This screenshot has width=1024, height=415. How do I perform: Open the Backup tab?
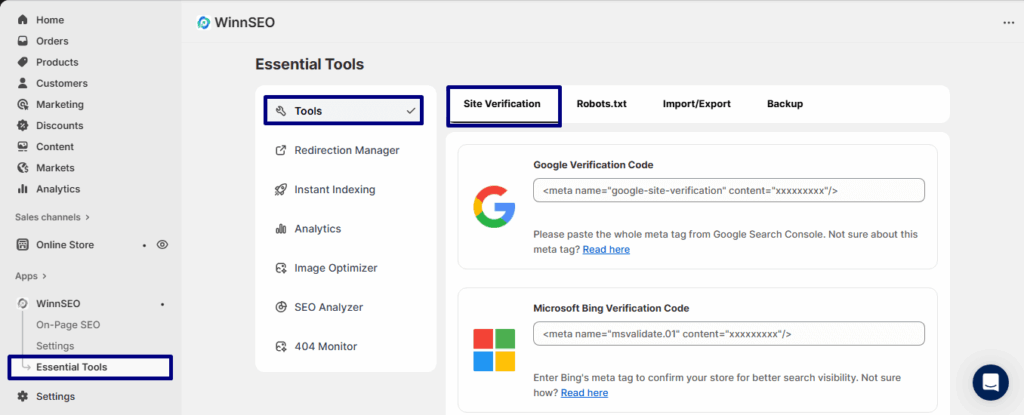tap(785, 104)
